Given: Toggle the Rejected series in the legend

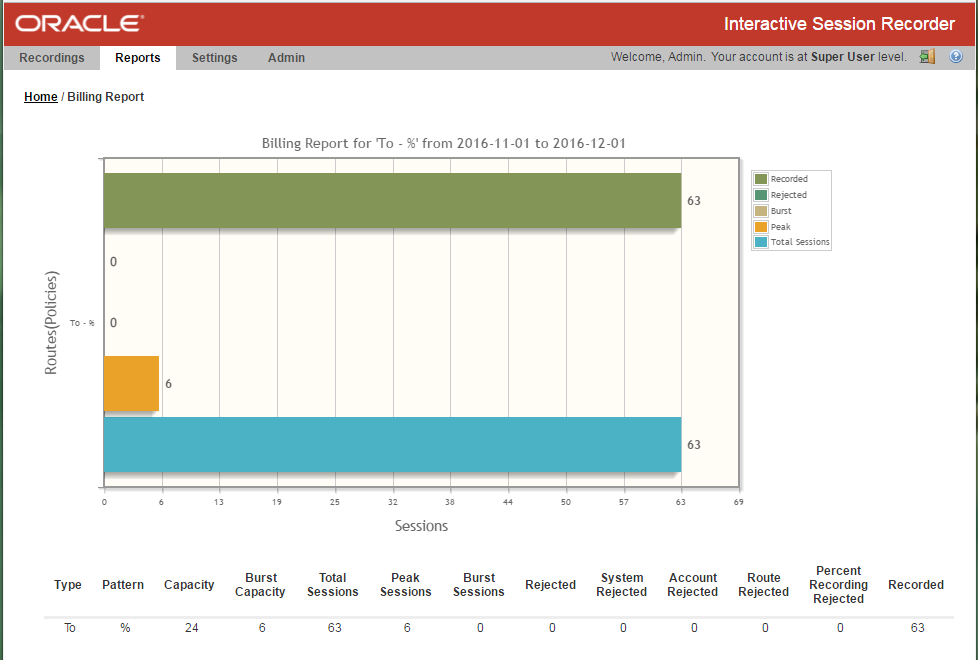Looking at the screenshot, I should [785, 194].
